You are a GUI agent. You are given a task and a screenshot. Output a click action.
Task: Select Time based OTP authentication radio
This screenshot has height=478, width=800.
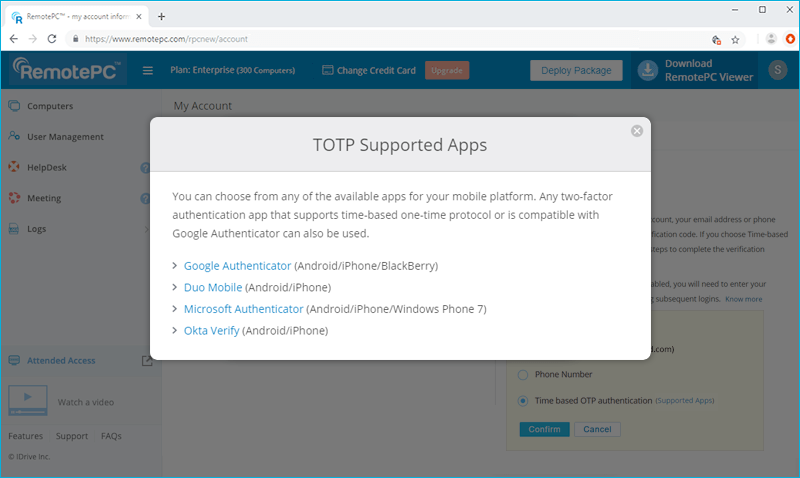point(523,401)
